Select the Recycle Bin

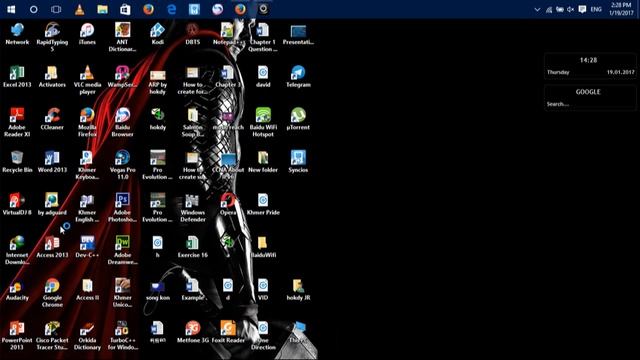pyautogui.click(x=17, y=162)
